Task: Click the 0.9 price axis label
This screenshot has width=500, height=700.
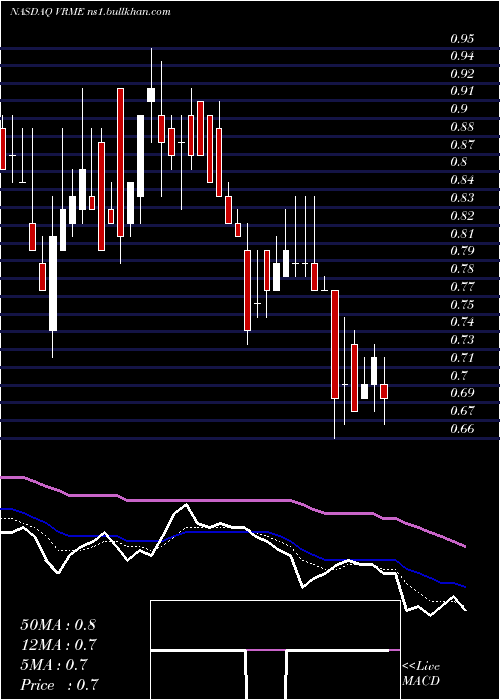Action: coord(458,109)
